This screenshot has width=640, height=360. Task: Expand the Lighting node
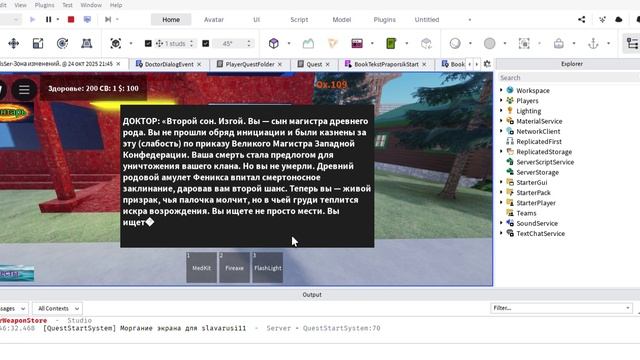coord(501,110)
